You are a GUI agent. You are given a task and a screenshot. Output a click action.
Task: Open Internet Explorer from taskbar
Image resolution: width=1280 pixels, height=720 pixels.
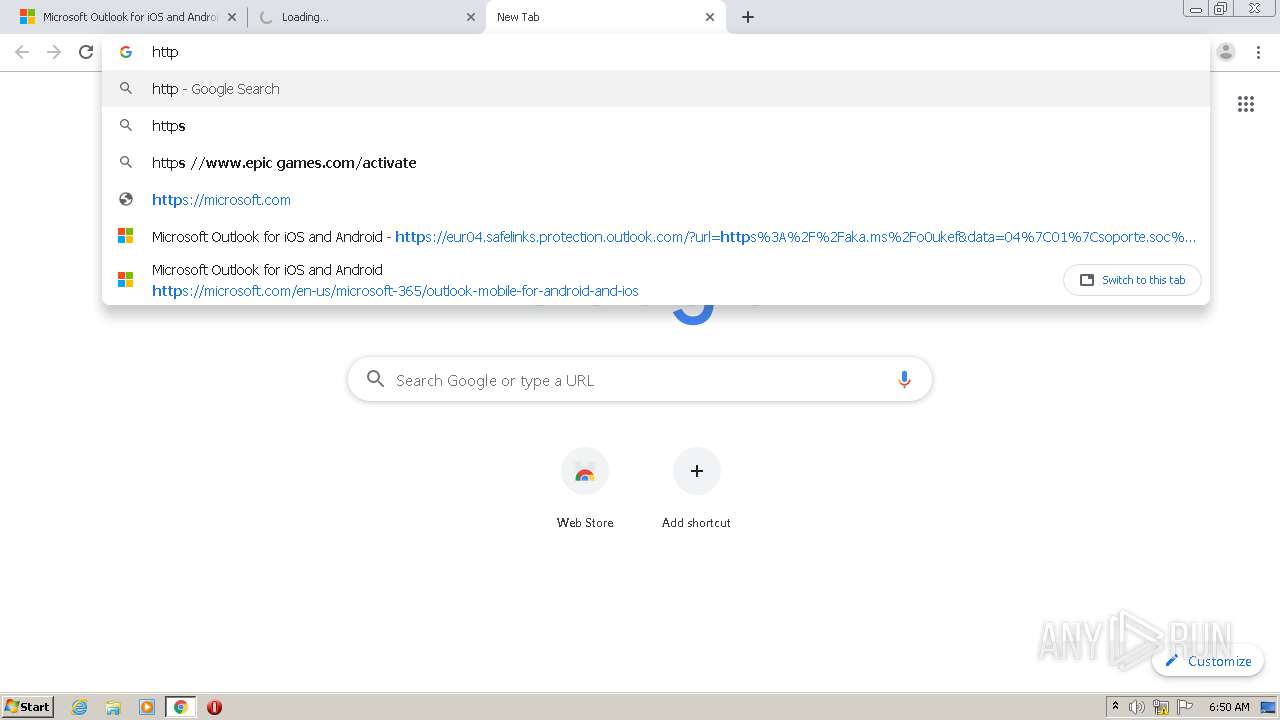[x=80, y=707]
